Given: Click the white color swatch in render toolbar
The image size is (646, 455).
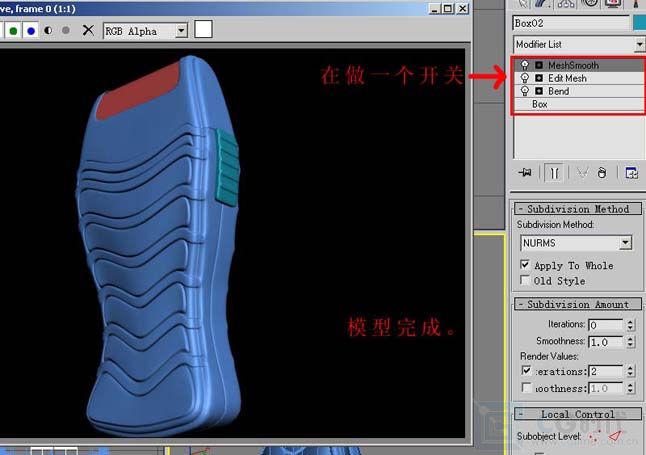Looking at the screenshot, I should (203, 29).
